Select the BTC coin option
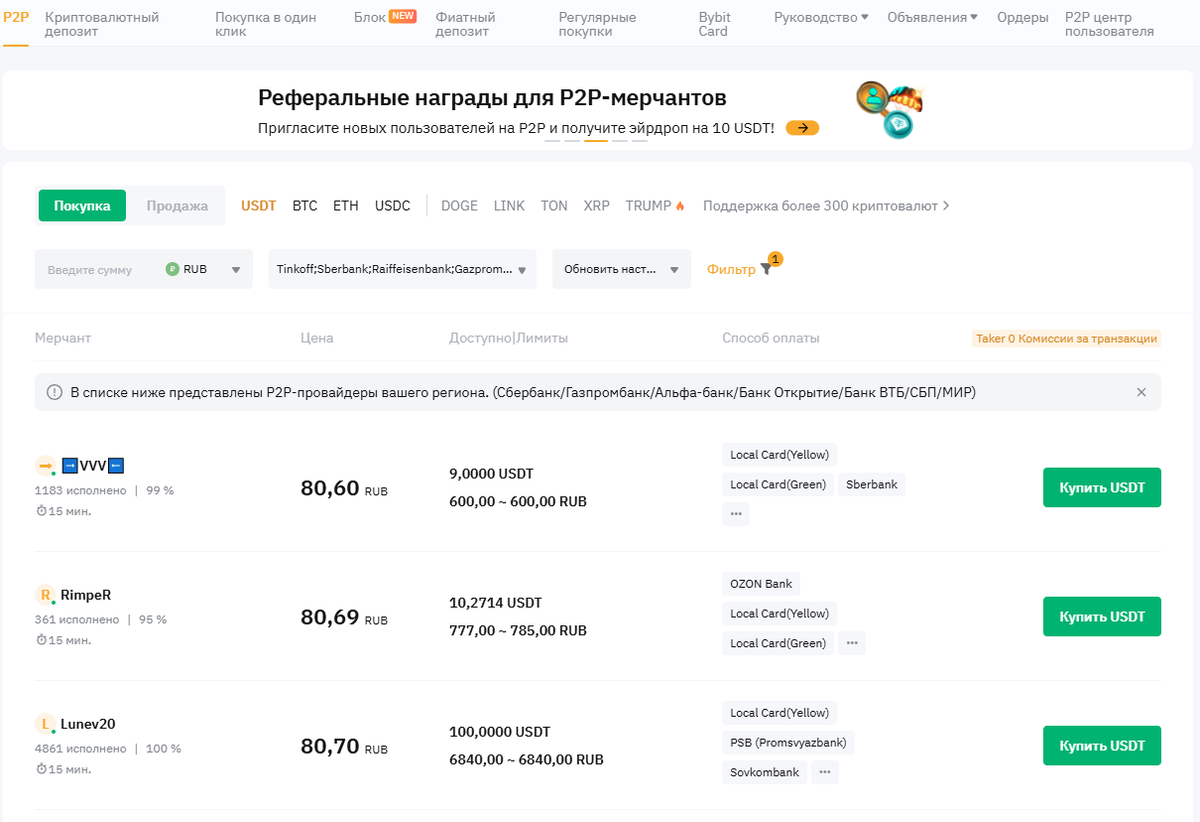This screenshot has height=822, width=1200. point(305,206)
